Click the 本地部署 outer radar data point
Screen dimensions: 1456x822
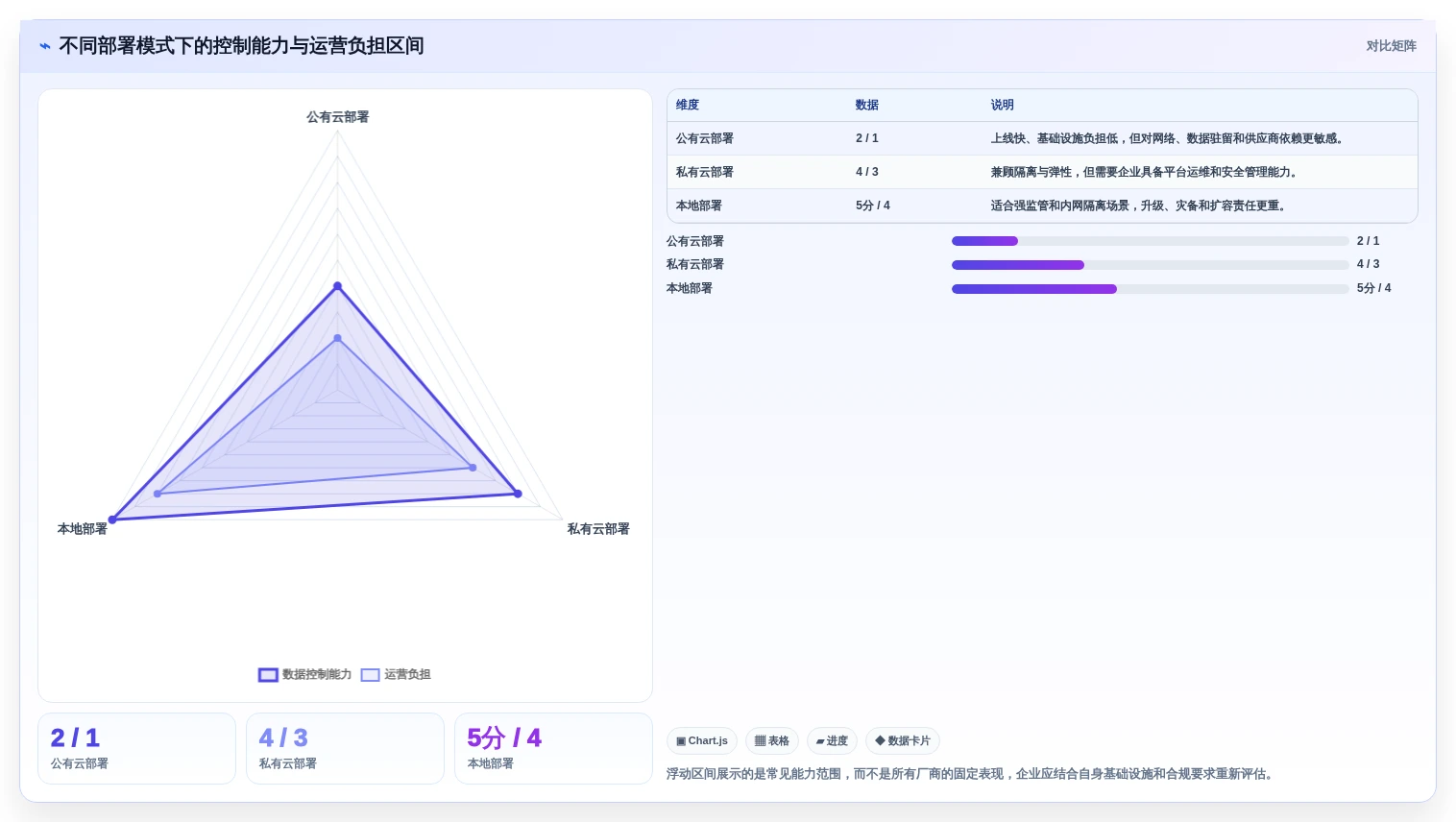112,520
